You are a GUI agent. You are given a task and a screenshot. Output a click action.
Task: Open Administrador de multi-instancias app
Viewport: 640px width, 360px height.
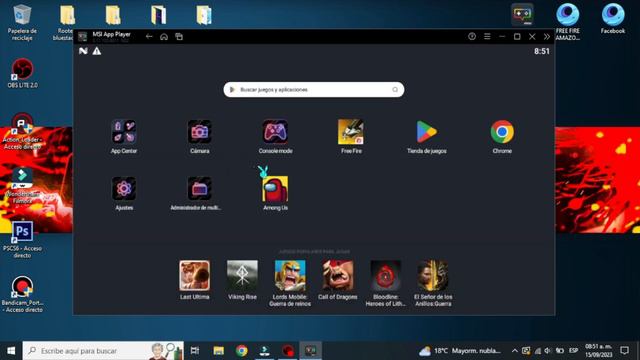(200, 189)
